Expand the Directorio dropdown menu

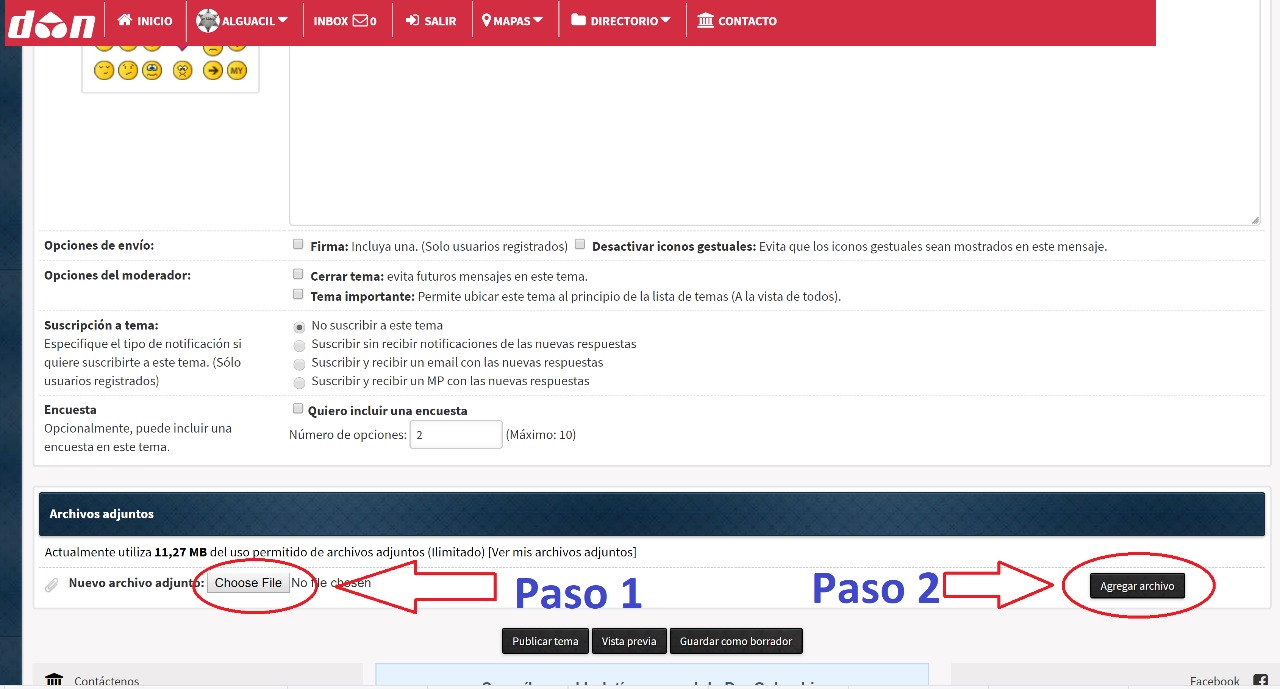point(621,20)
